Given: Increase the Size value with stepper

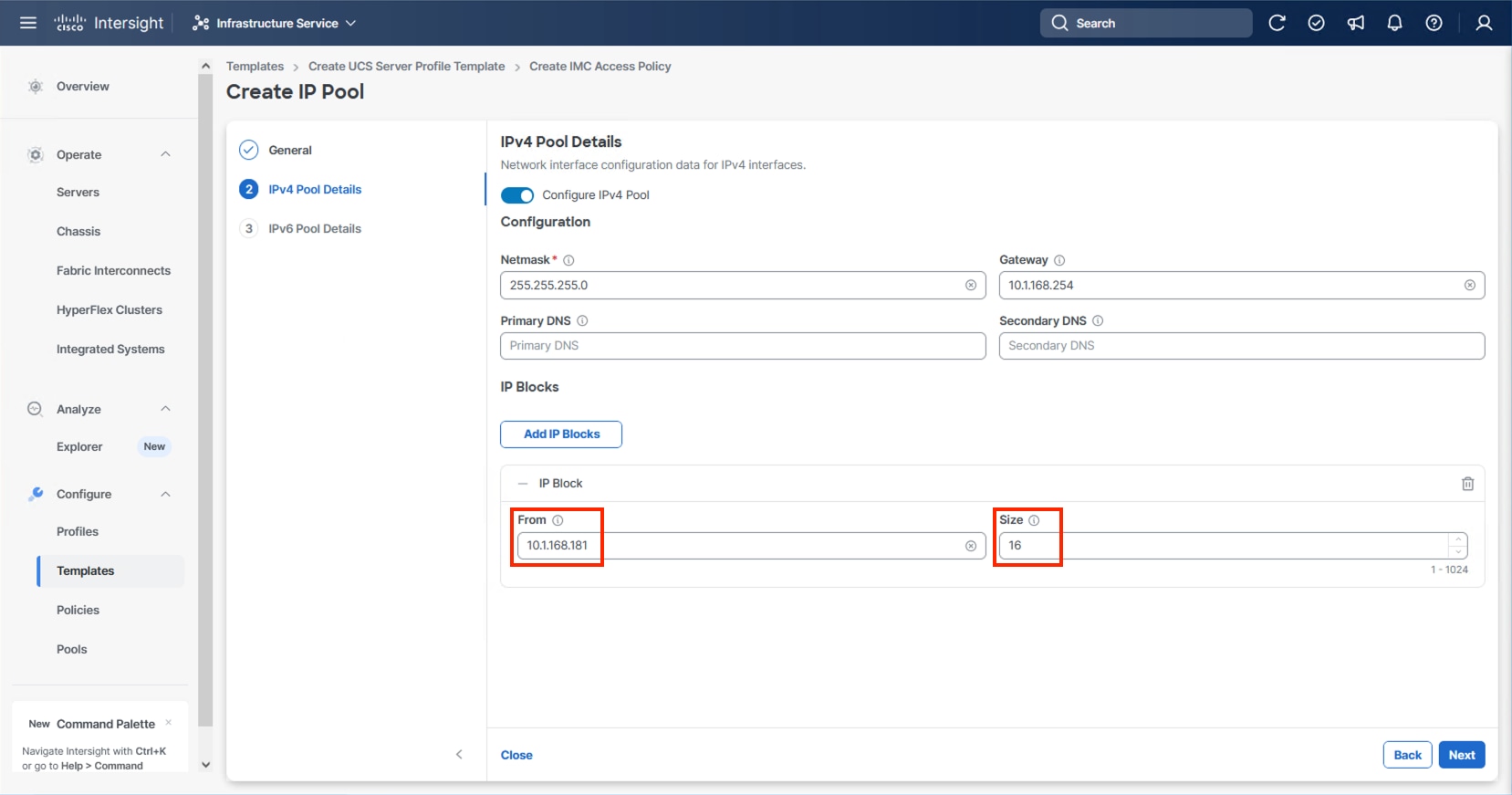Looking at the screenshot, I should 1458,539.
